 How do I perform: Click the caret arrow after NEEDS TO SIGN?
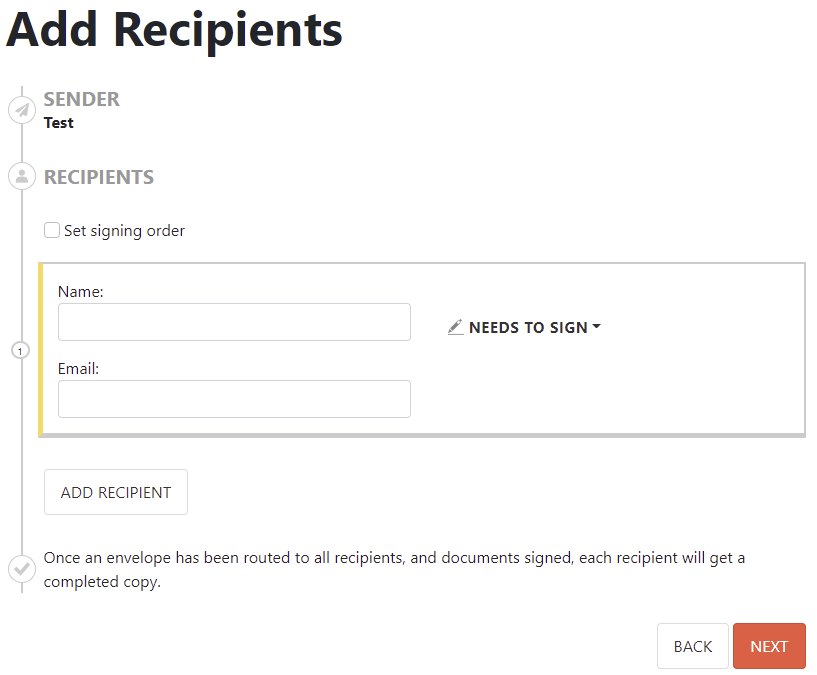pos(597,327)
